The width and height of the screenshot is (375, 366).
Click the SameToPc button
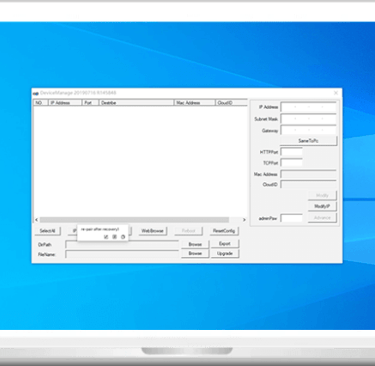click(308, 141)
